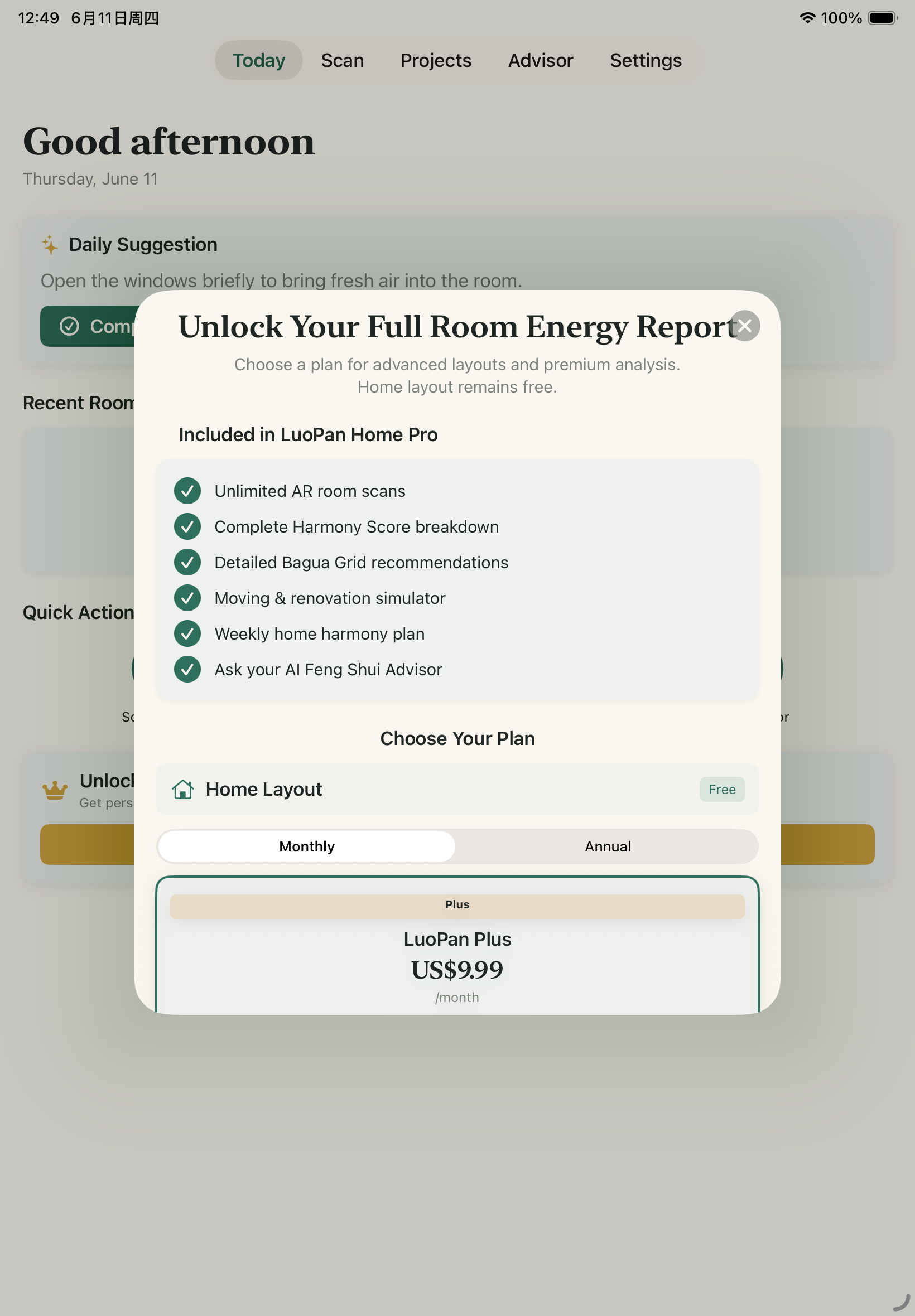
Task: Open the Scan tab
Action: (342, 60)
